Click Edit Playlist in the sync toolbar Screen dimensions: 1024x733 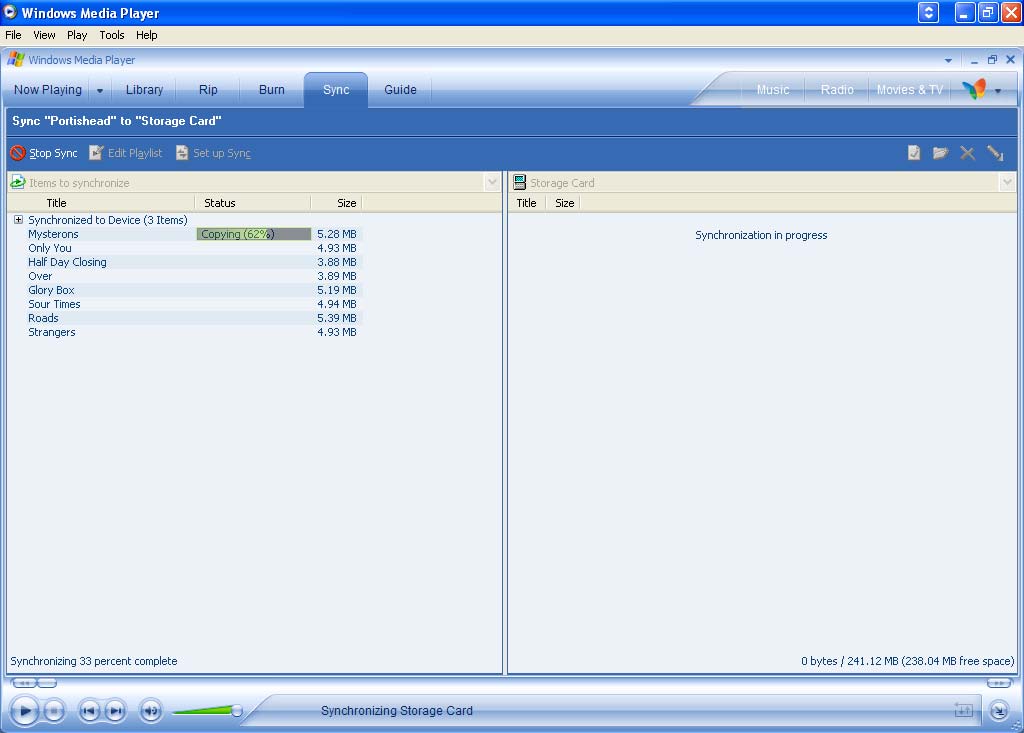coord(125,153)
